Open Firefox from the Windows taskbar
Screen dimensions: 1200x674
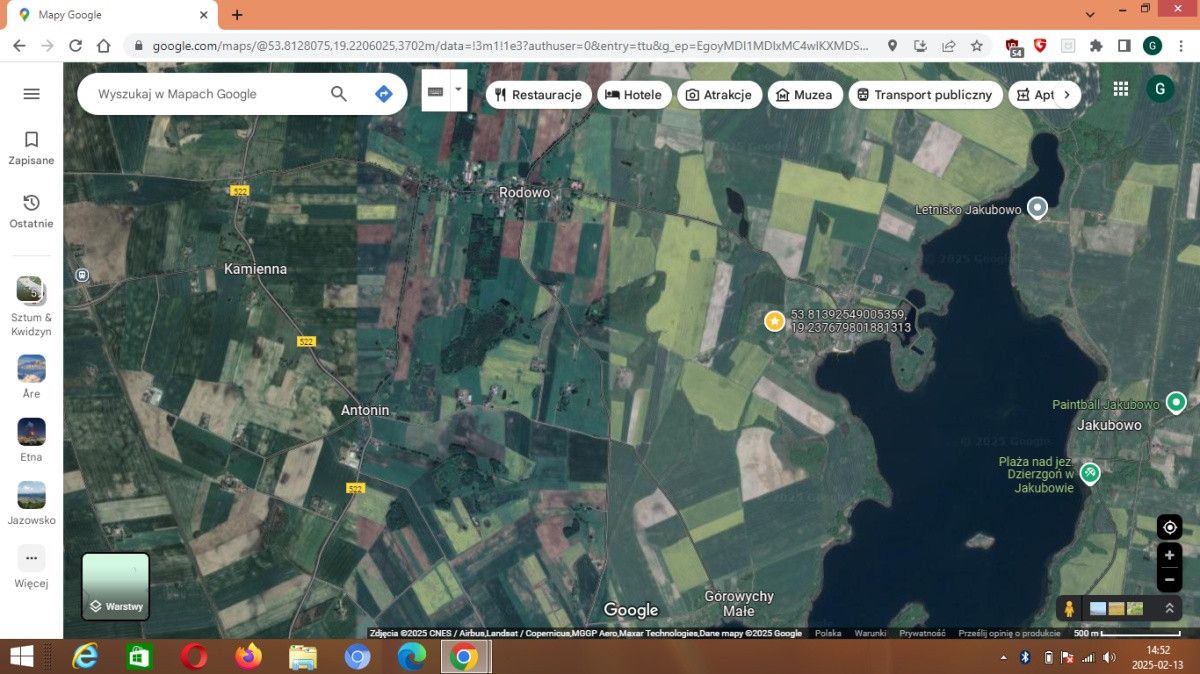click(248, 657)
